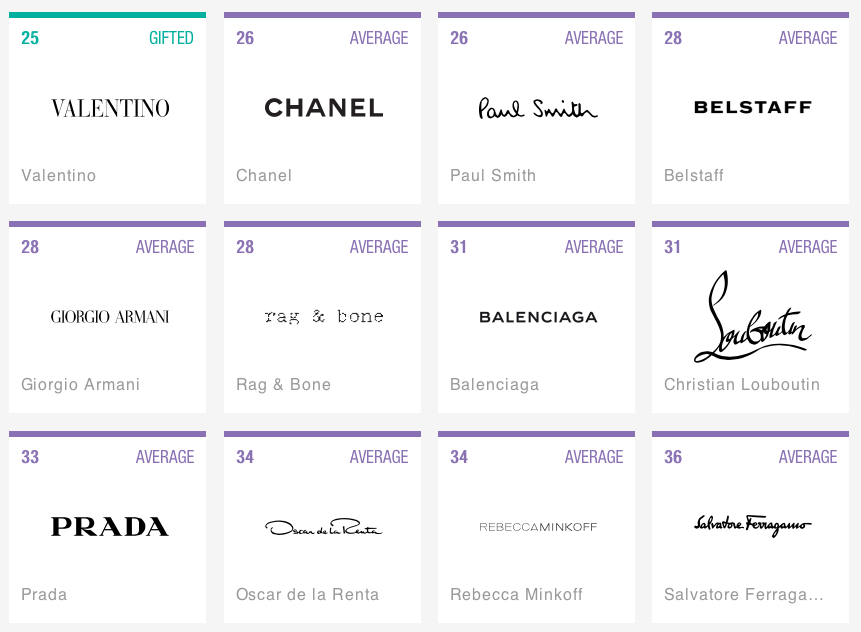861x632 pixels.
Task: Click rank number 31 on Balenciaga card
Action: [x=459, y=247]
